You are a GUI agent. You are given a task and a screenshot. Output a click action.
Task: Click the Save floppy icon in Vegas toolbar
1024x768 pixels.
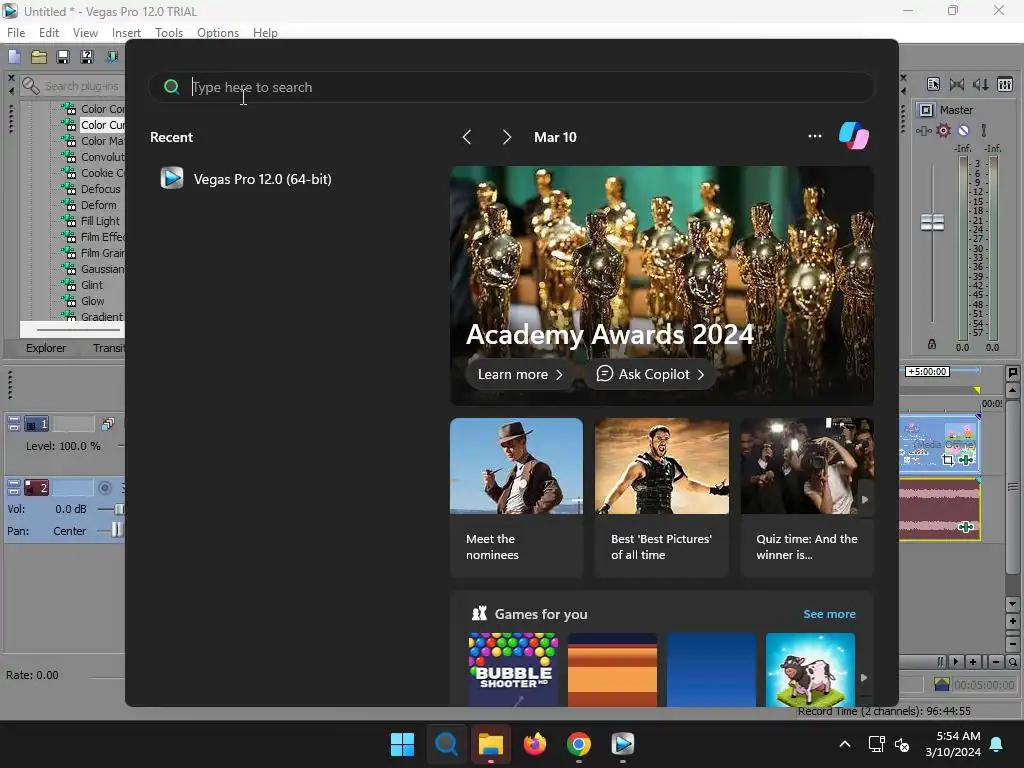(63, 57)
